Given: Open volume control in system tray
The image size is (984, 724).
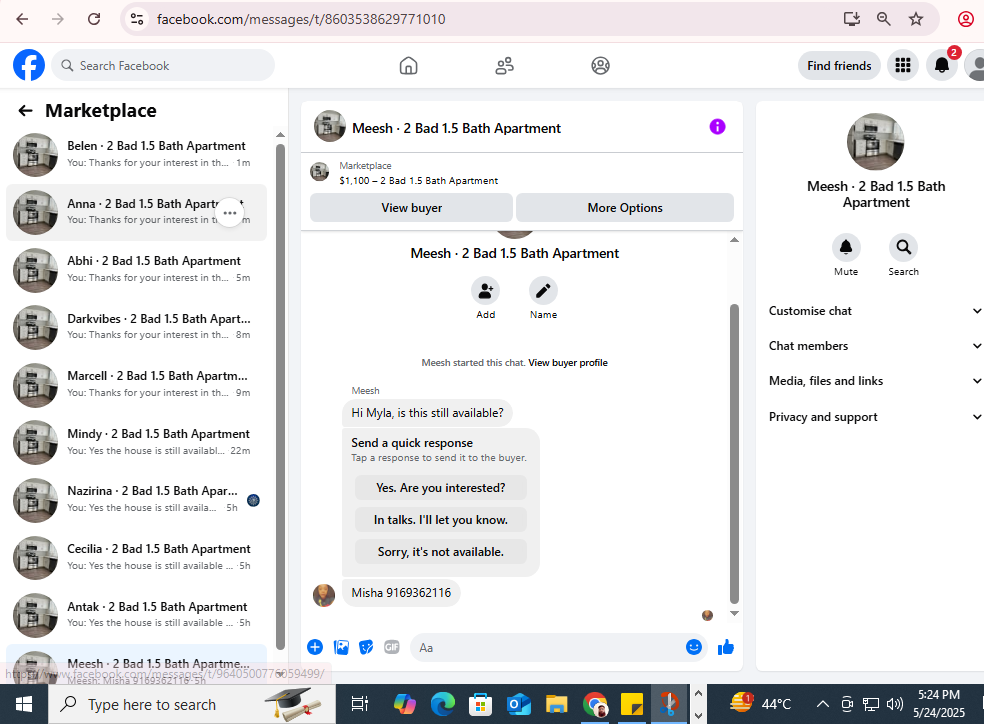Looking at the screenshot, I should pyautogui.click(x=895, y=704).
